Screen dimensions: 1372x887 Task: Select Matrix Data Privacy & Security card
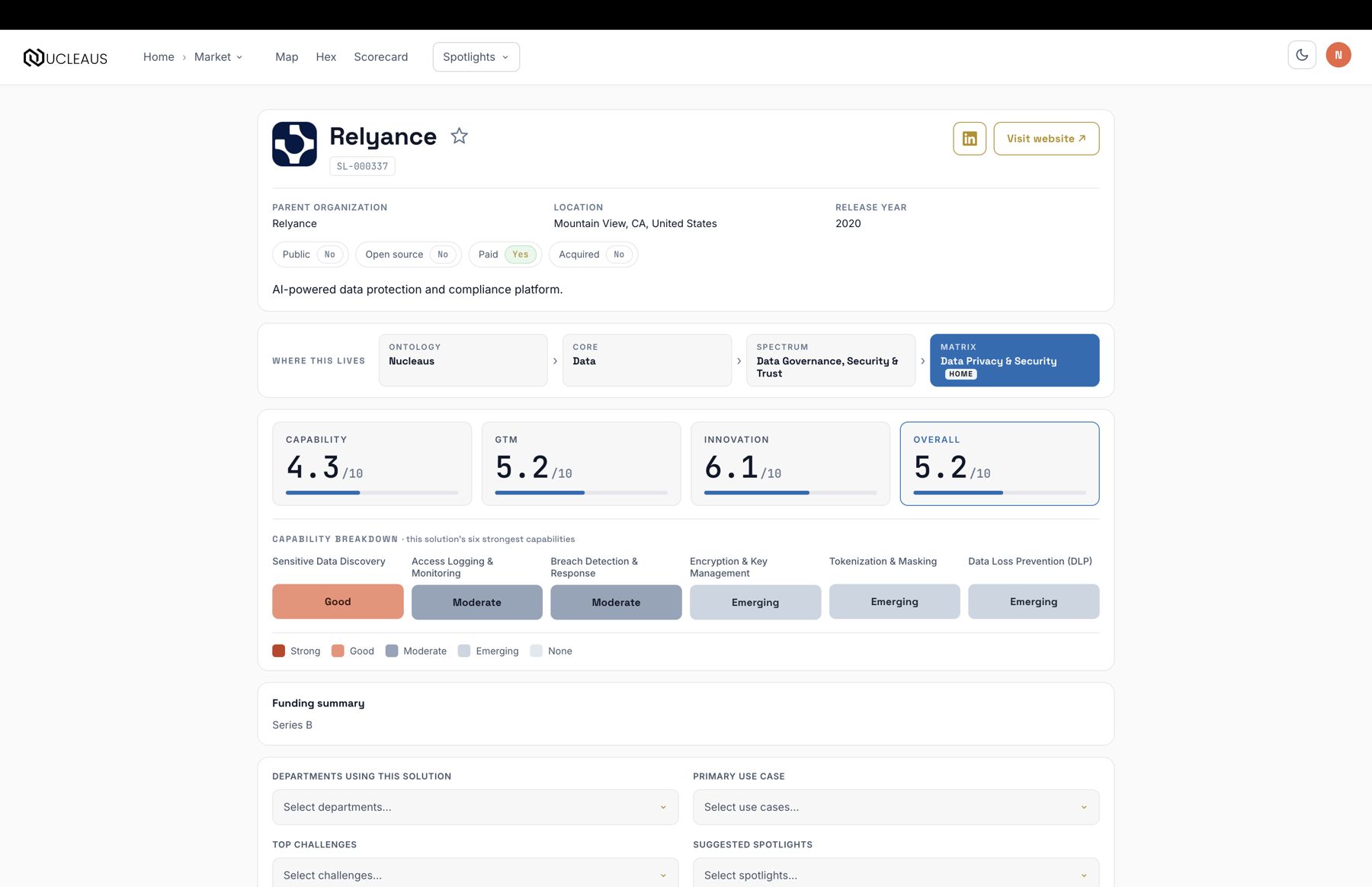coord(1015,360)
